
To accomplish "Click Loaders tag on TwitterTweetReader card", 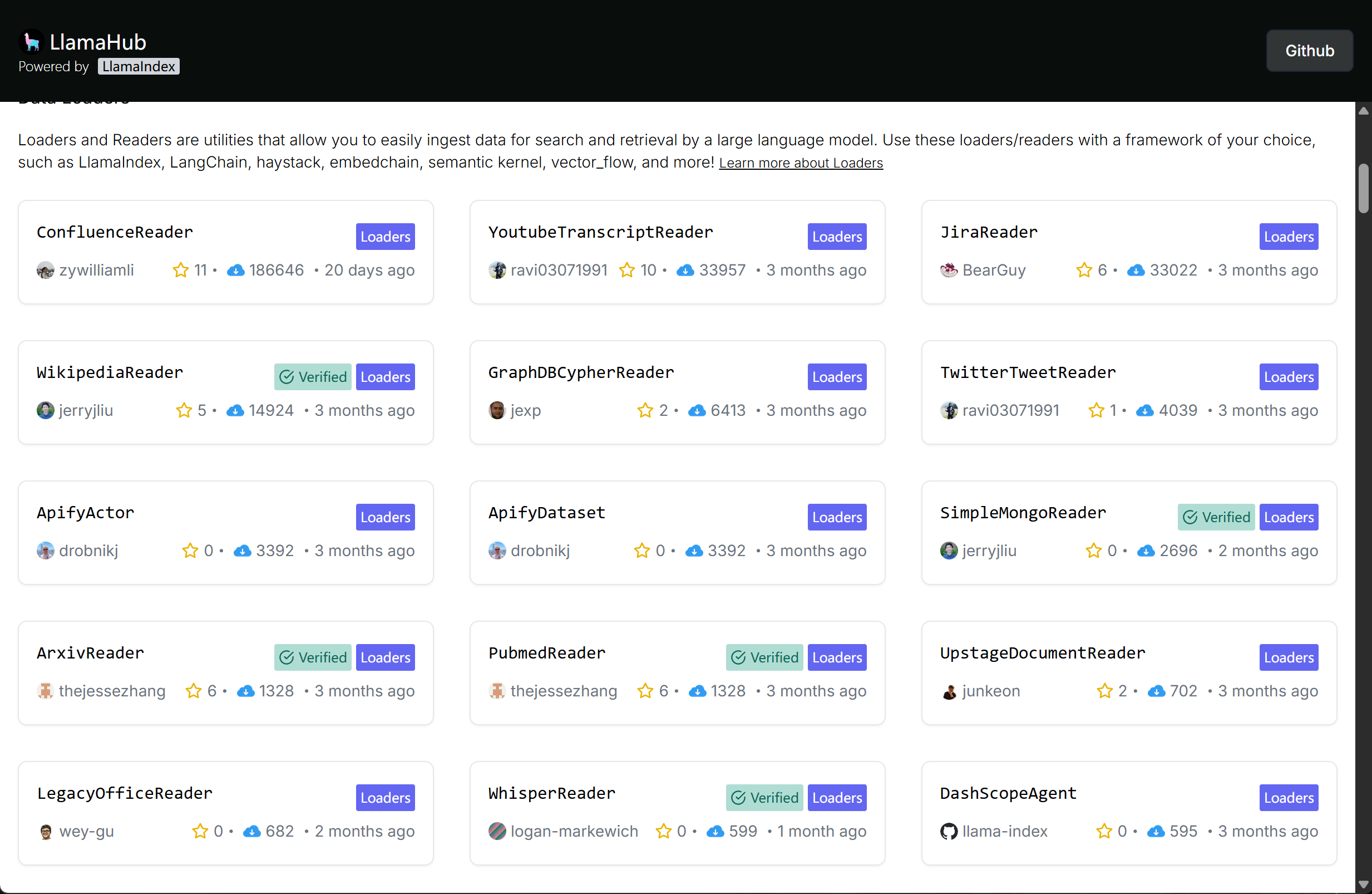I will [x=1289, y=377].
